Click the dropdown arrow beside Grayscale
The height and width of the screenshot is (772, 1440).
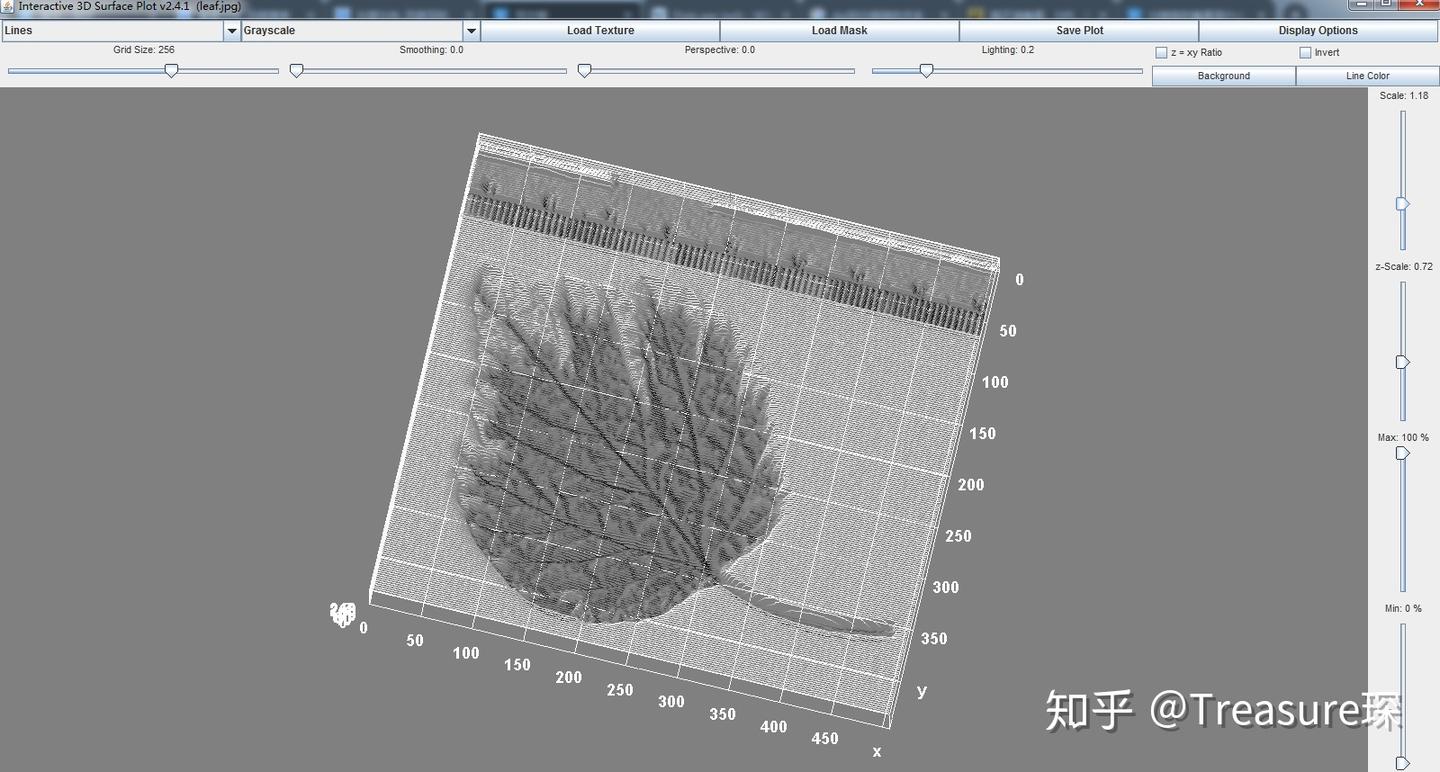pyautogui.click(x=471, y=30)
